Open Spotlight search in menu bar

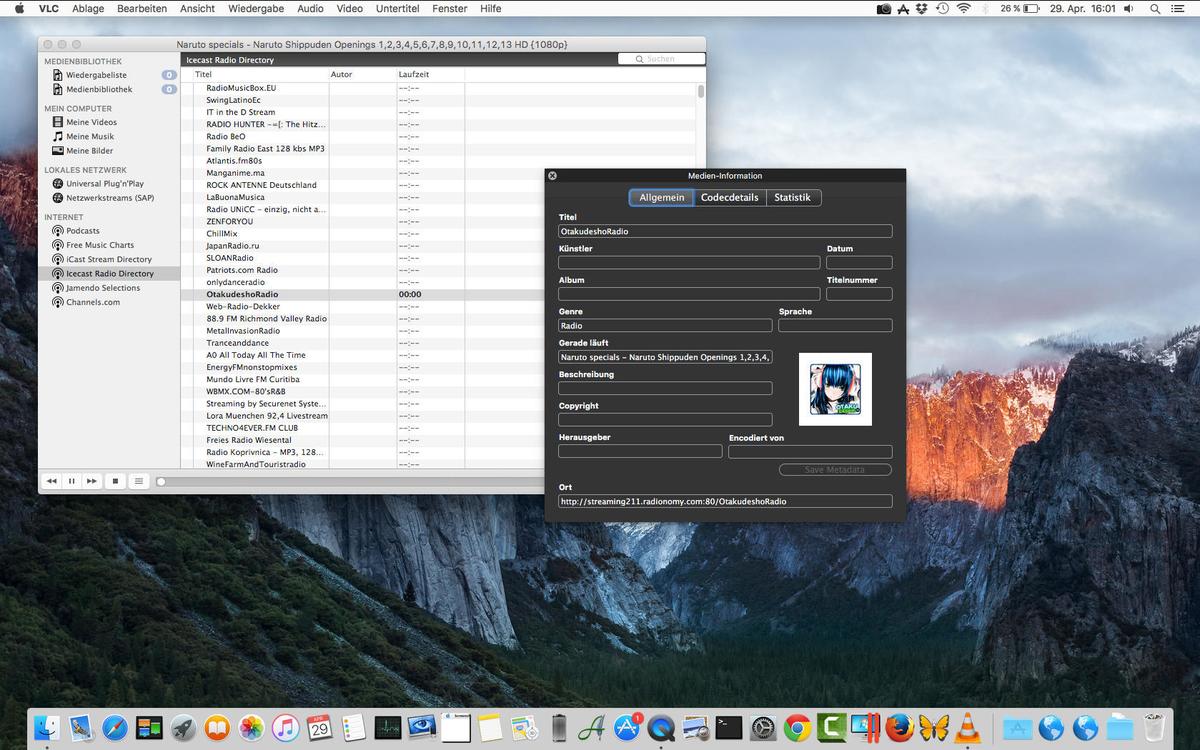point(1154,8)
